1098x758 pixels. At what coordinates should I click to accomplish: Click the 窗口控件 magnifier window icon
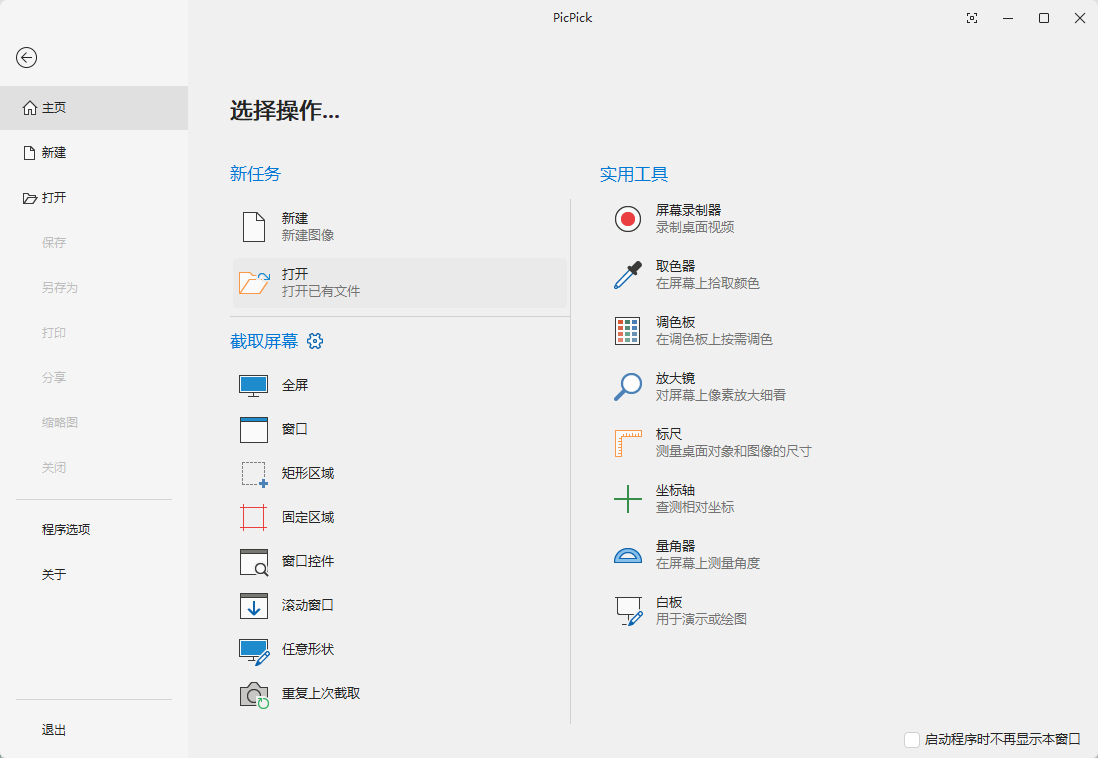pos(253,562)
